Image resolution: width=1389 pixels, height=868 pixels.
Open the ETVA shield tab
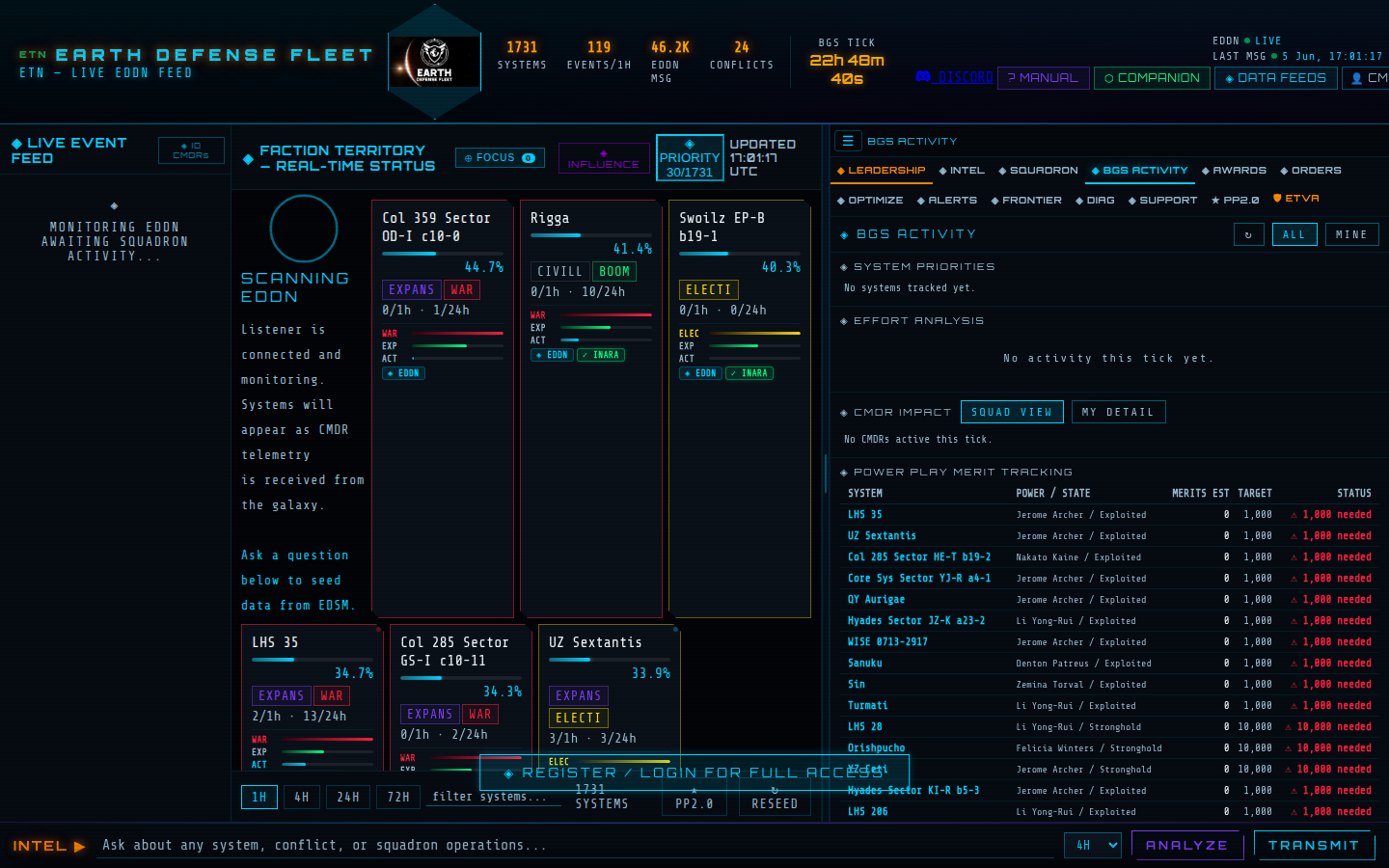[1296, 199]
